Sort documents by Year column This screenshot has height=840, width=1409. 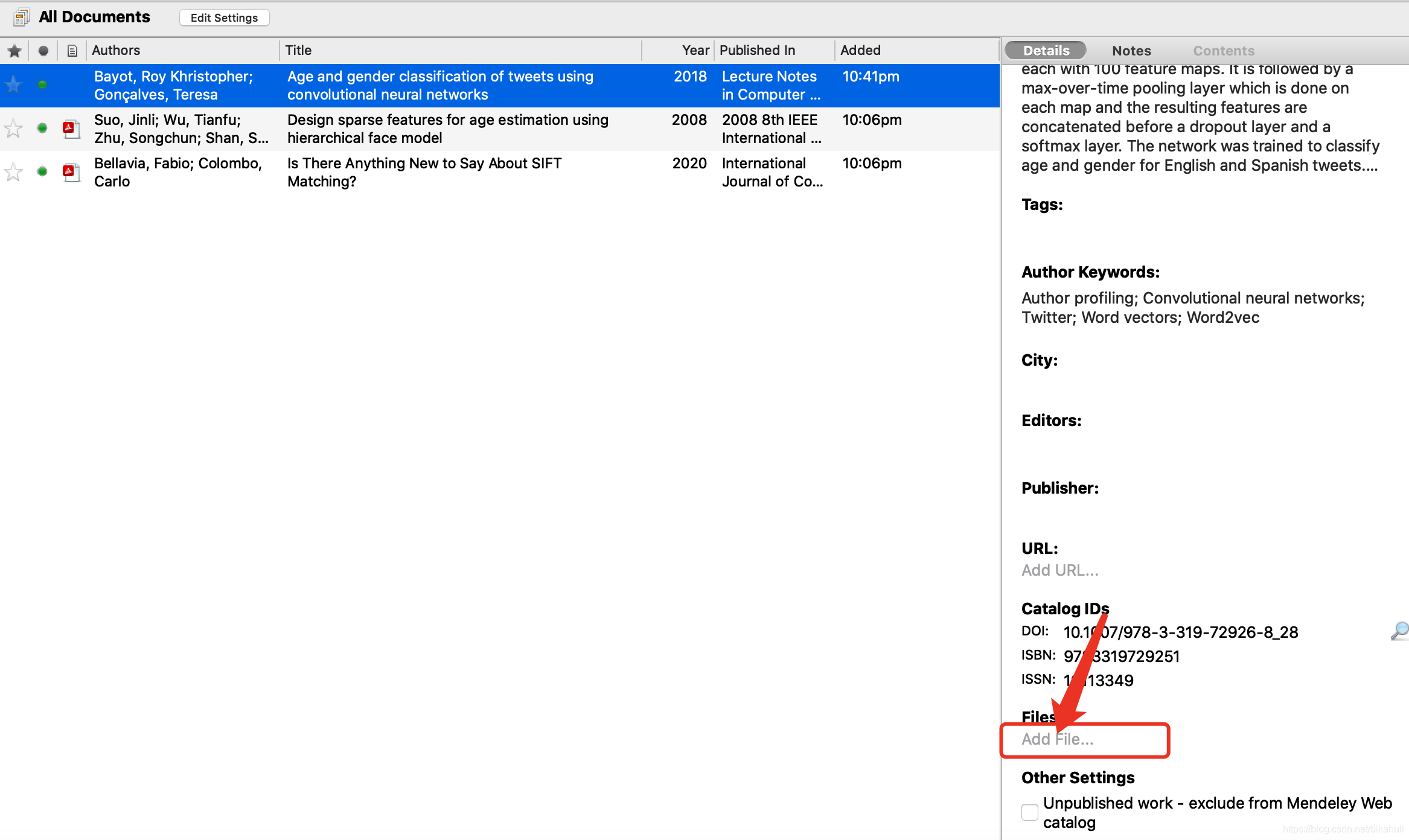(677, 50)
